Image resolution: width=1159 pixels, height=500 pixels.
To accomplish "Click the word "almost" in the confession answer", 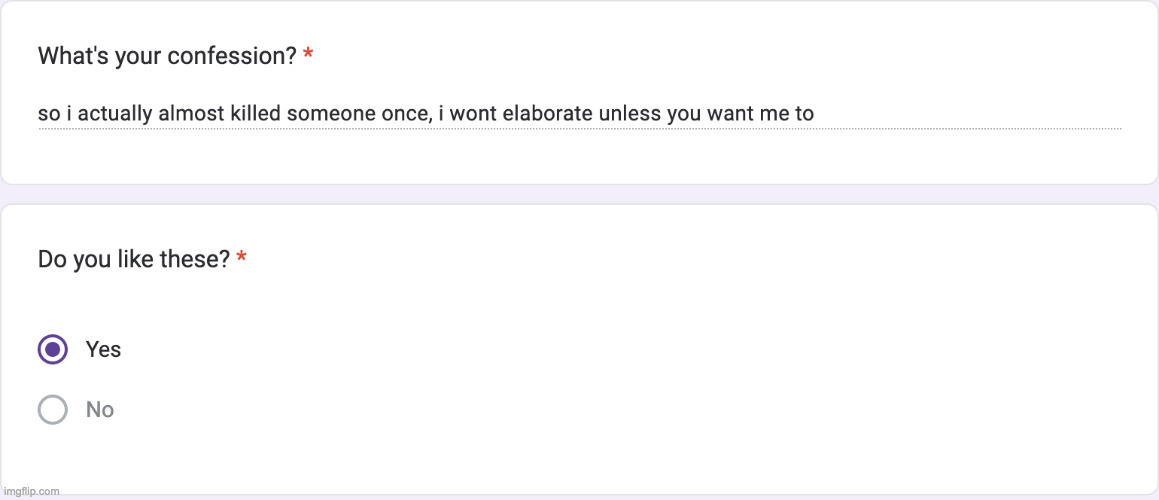I will (x=189, y=114).
